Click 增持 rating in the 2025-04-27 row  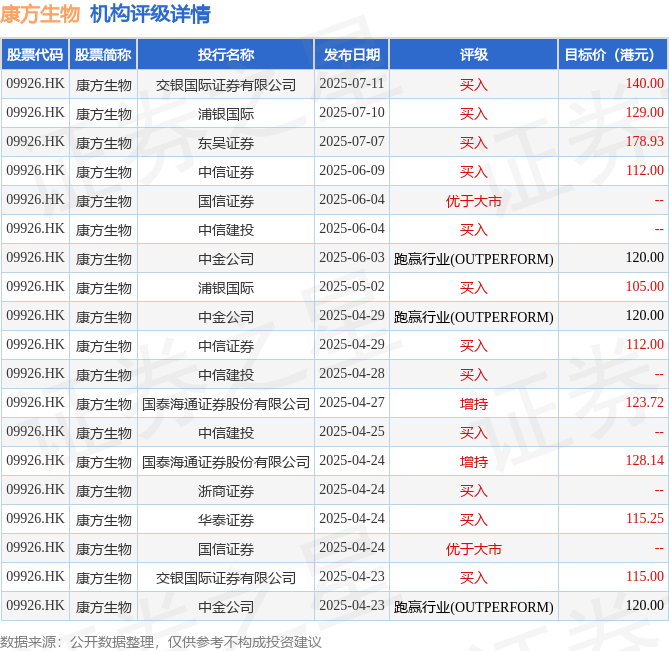pyautogui.click(x=474, y=404)
